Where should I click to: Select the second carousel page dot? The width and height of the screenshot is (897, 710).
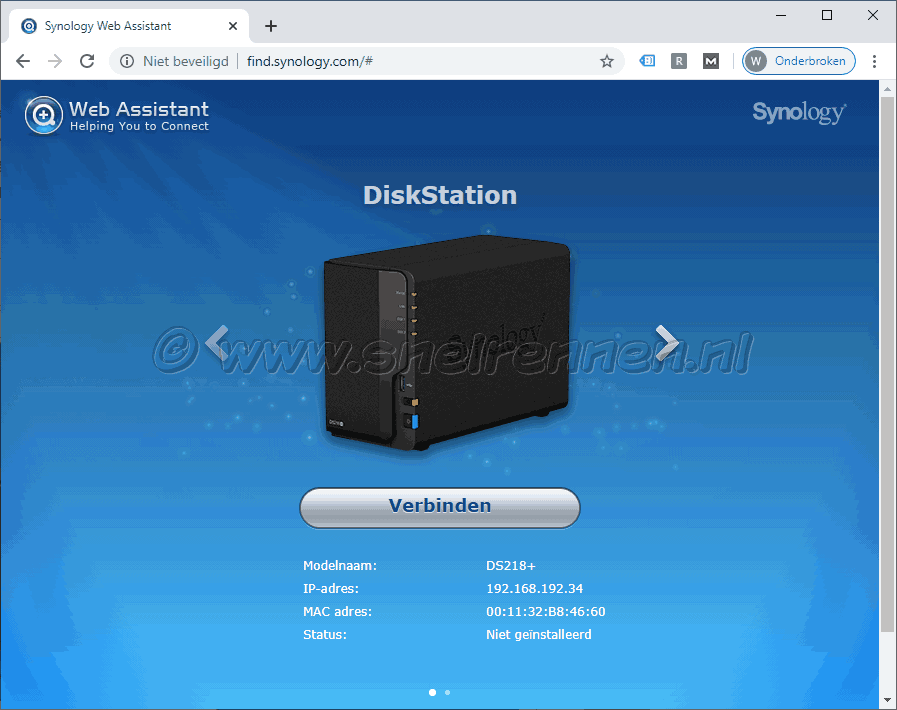coord(447,692)
